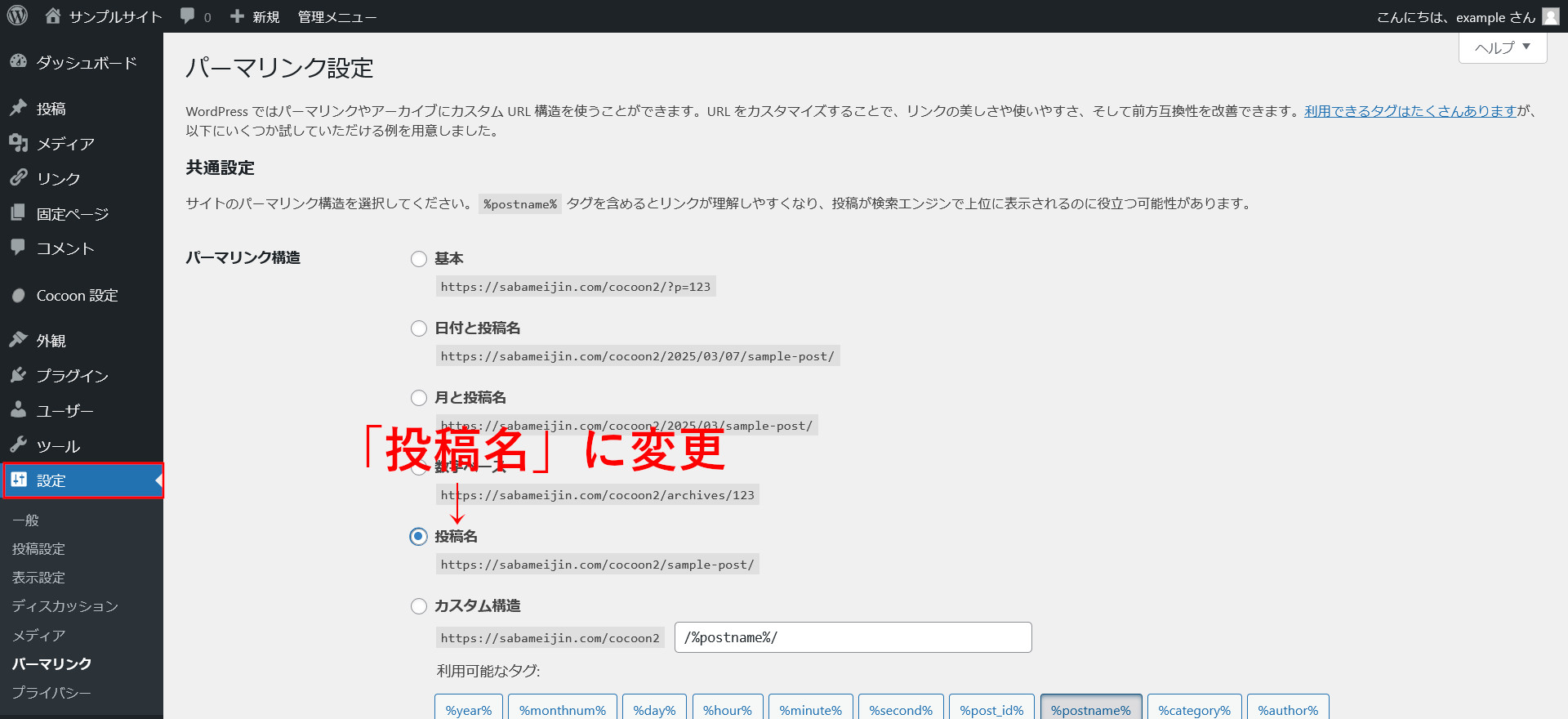
Task: Select the 月と投稿名 radio button
Action: 419,398
